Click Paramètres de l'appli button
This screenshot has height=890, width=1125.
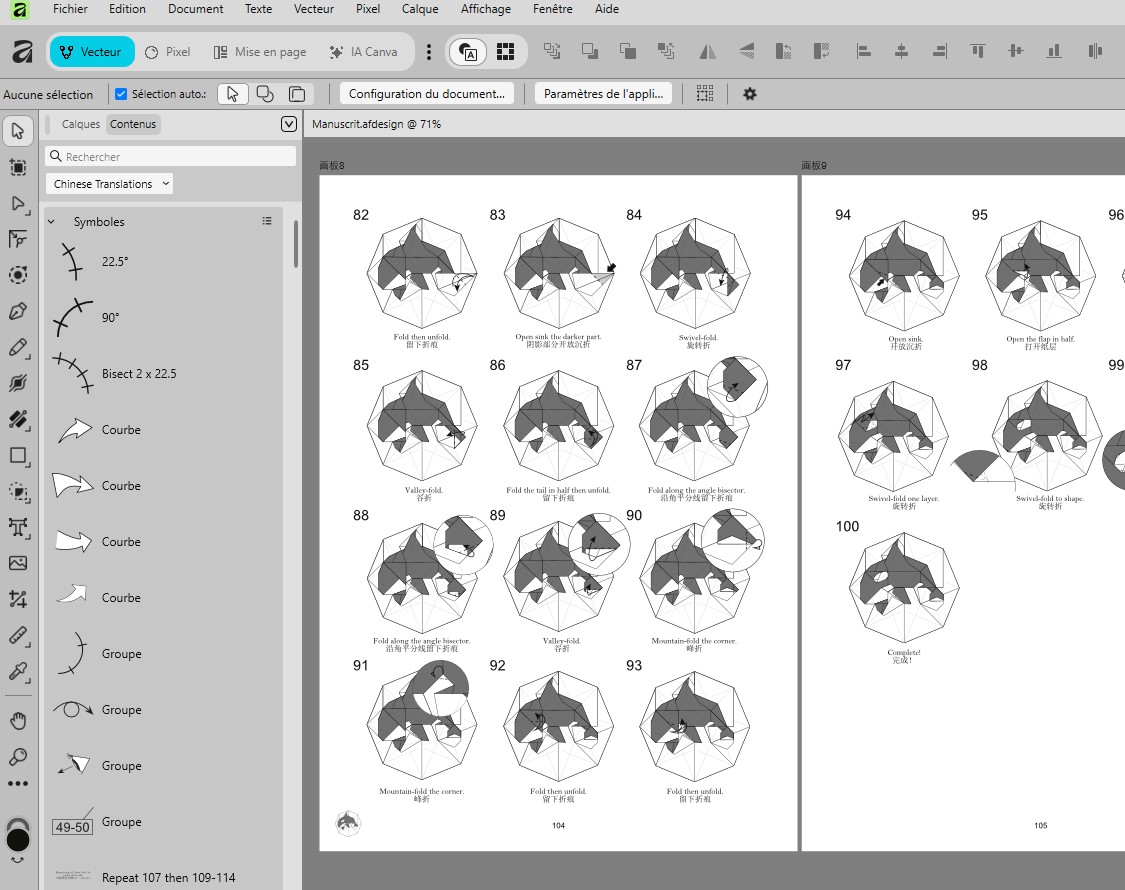pyautogui.click(x=603, y=94)
